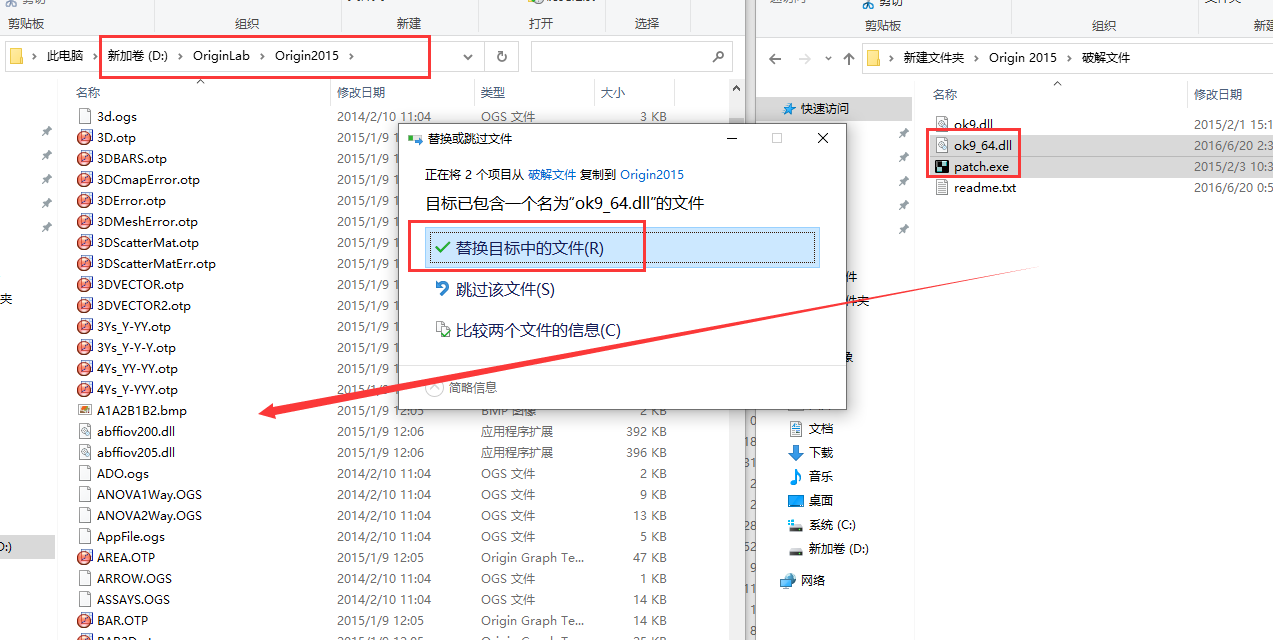Image resolution: width=1273 pixels, height=640 pixels.
Task: Click the 3DMeshError.otp file icon
Action: pos(85,222)
